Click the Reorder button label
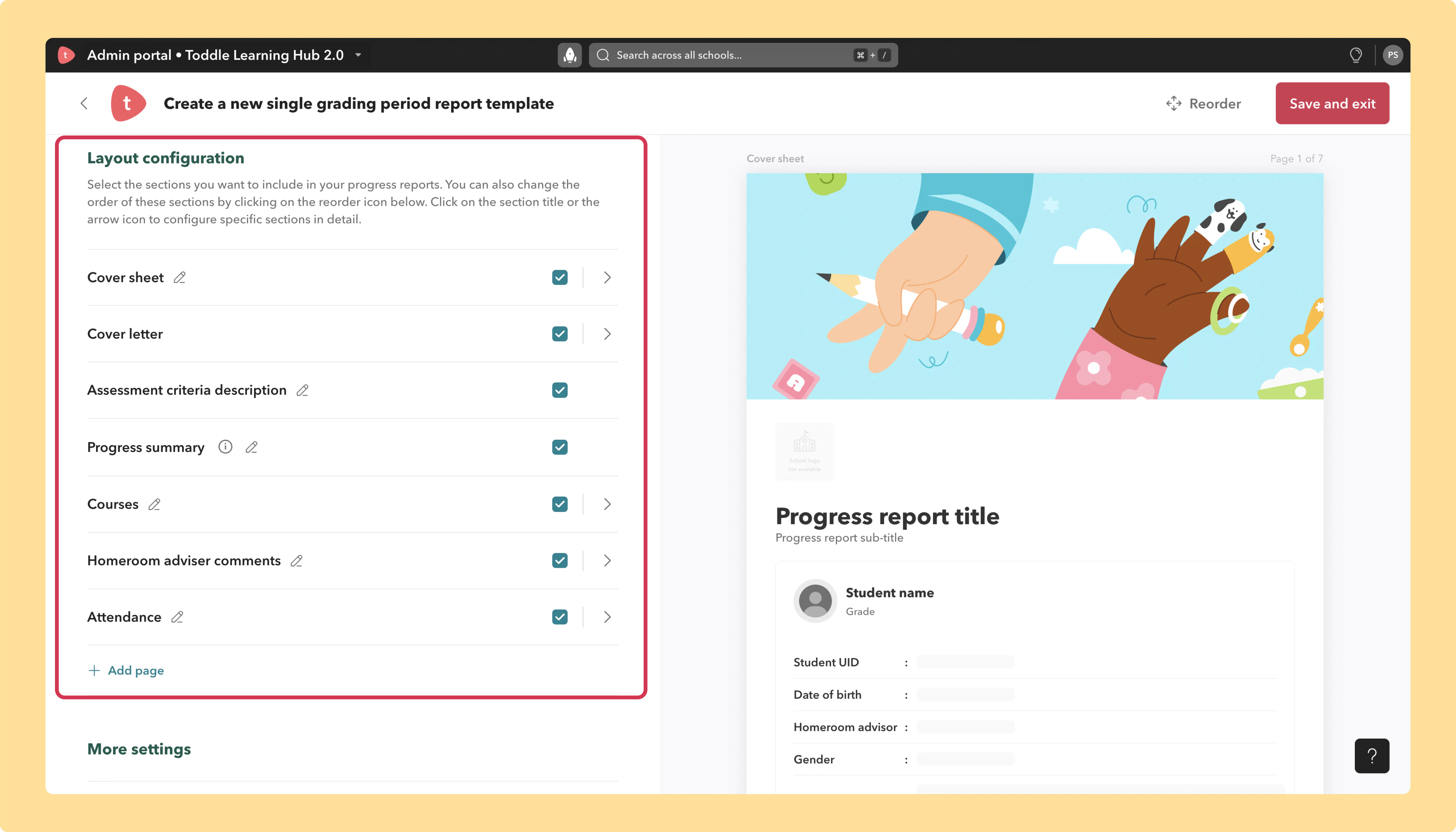Image resolution: width=1456 pixels, height=832 pixels. (1215, 104)
